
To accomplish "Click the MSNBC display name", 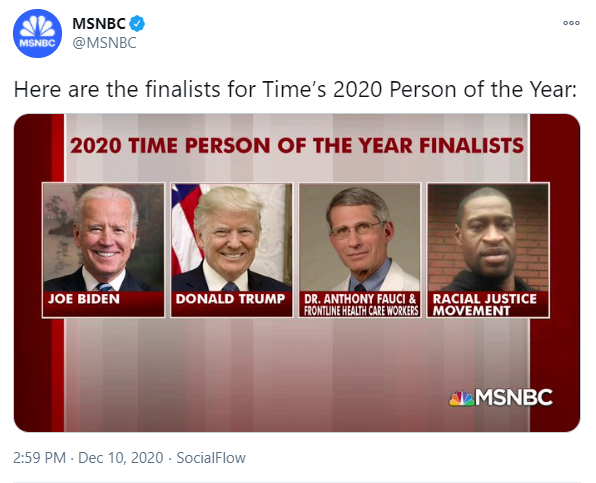I will (99, 24).
